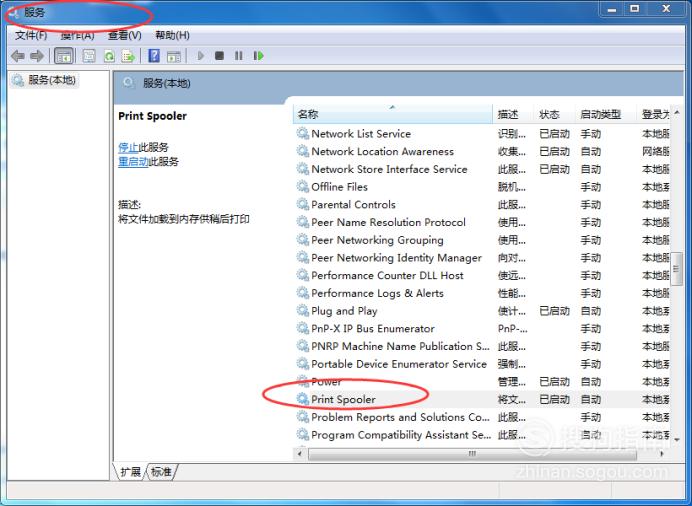Click the Restart Service icon
This screenshot has width=692, height=506.
pos(259,56)
